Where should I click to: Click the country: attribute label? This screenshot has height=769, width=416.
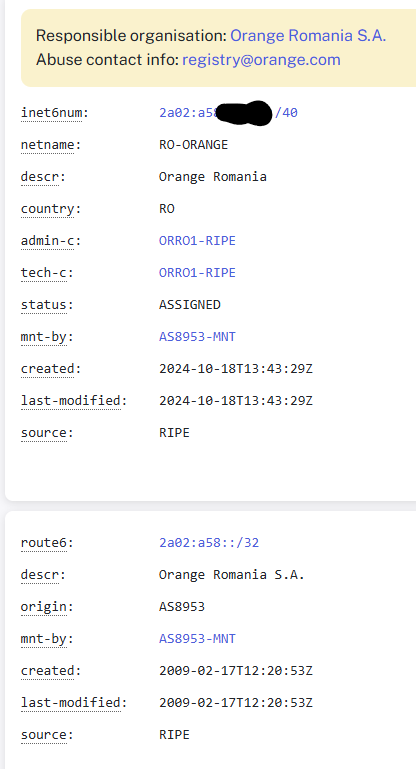pyautogui.click(x=51, y=209)
